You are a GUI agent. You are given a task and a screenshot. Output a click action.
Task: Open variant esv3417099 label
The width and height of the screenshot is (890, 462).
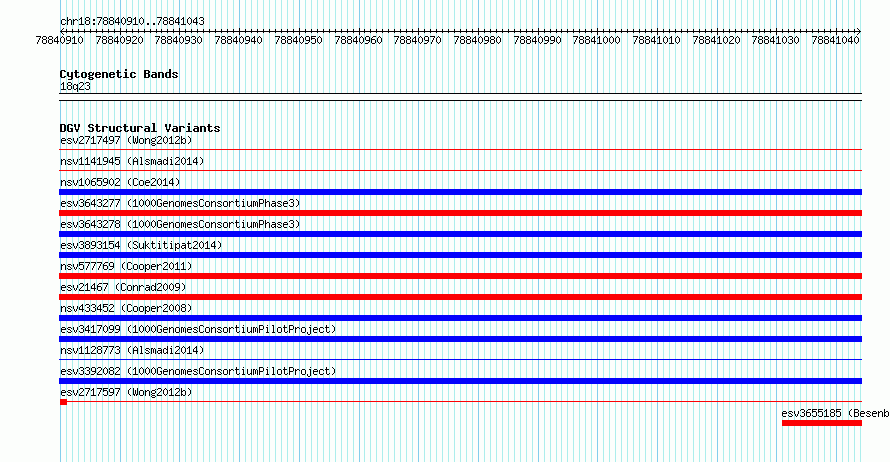(x=198, y=329)
